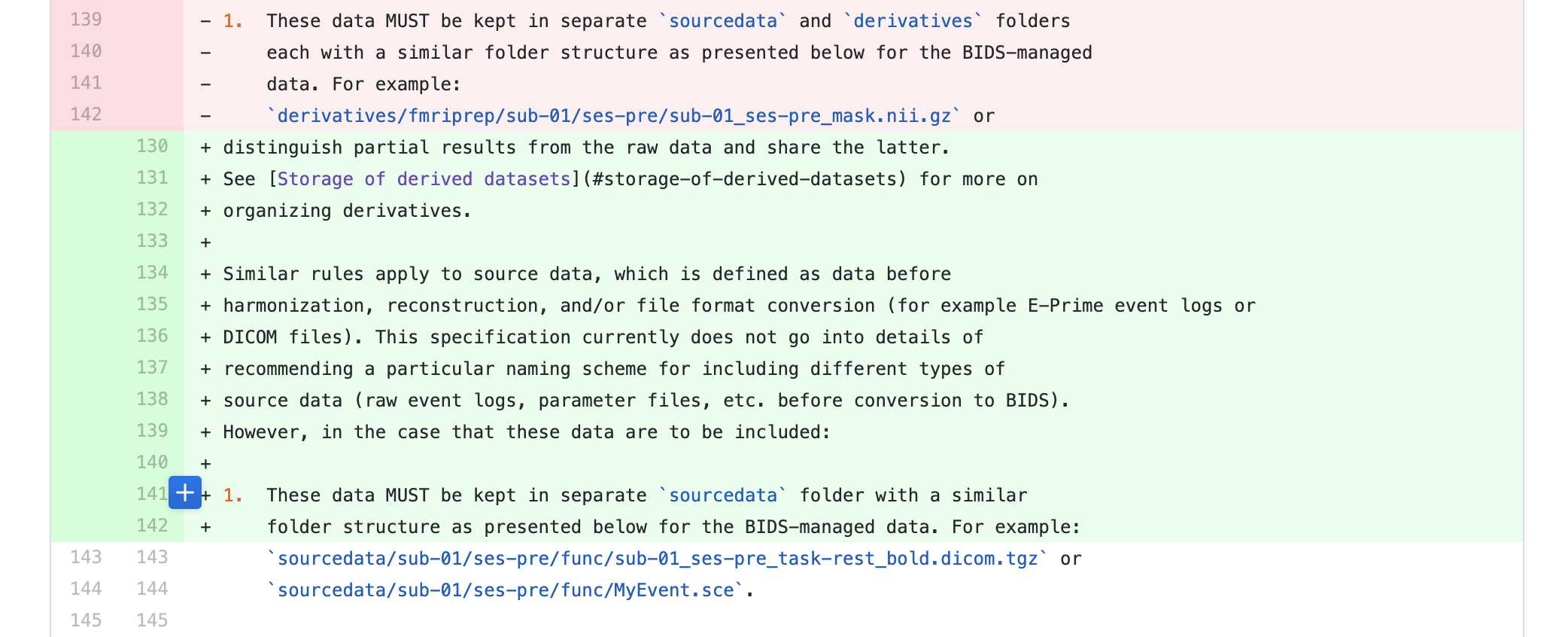Select added line number 140 in green
Viewport: 1568px width, 637px height.
[x=152, y=462]
